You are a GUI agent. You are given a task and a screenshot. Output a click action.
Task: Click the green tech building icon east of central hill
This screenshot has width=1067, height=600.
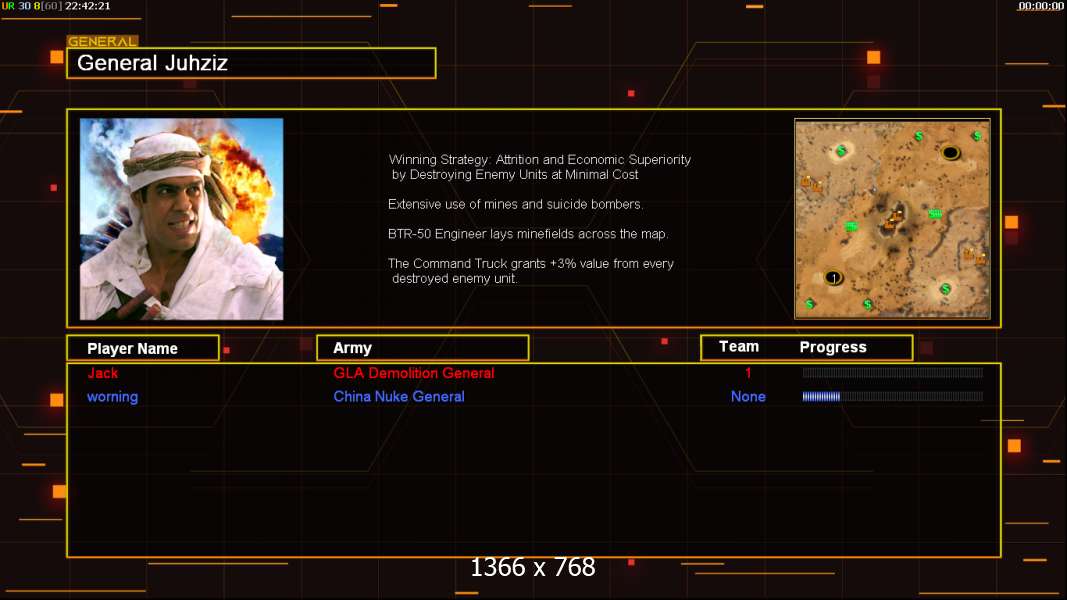[x=936, y=214]
